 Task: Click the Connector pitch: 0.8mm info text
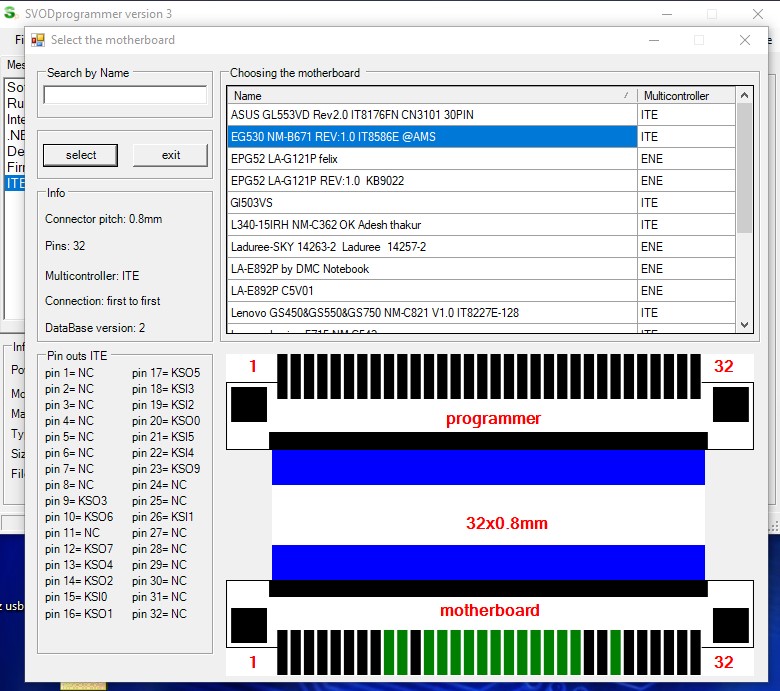[x=103, y=219]
